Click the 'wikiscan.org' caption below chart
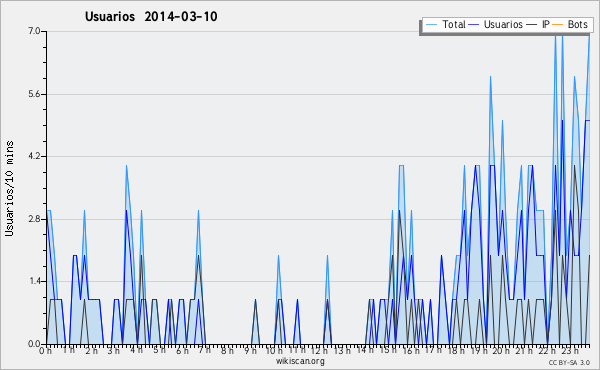Viewport: 600px width, 370px height. (300, 361)
